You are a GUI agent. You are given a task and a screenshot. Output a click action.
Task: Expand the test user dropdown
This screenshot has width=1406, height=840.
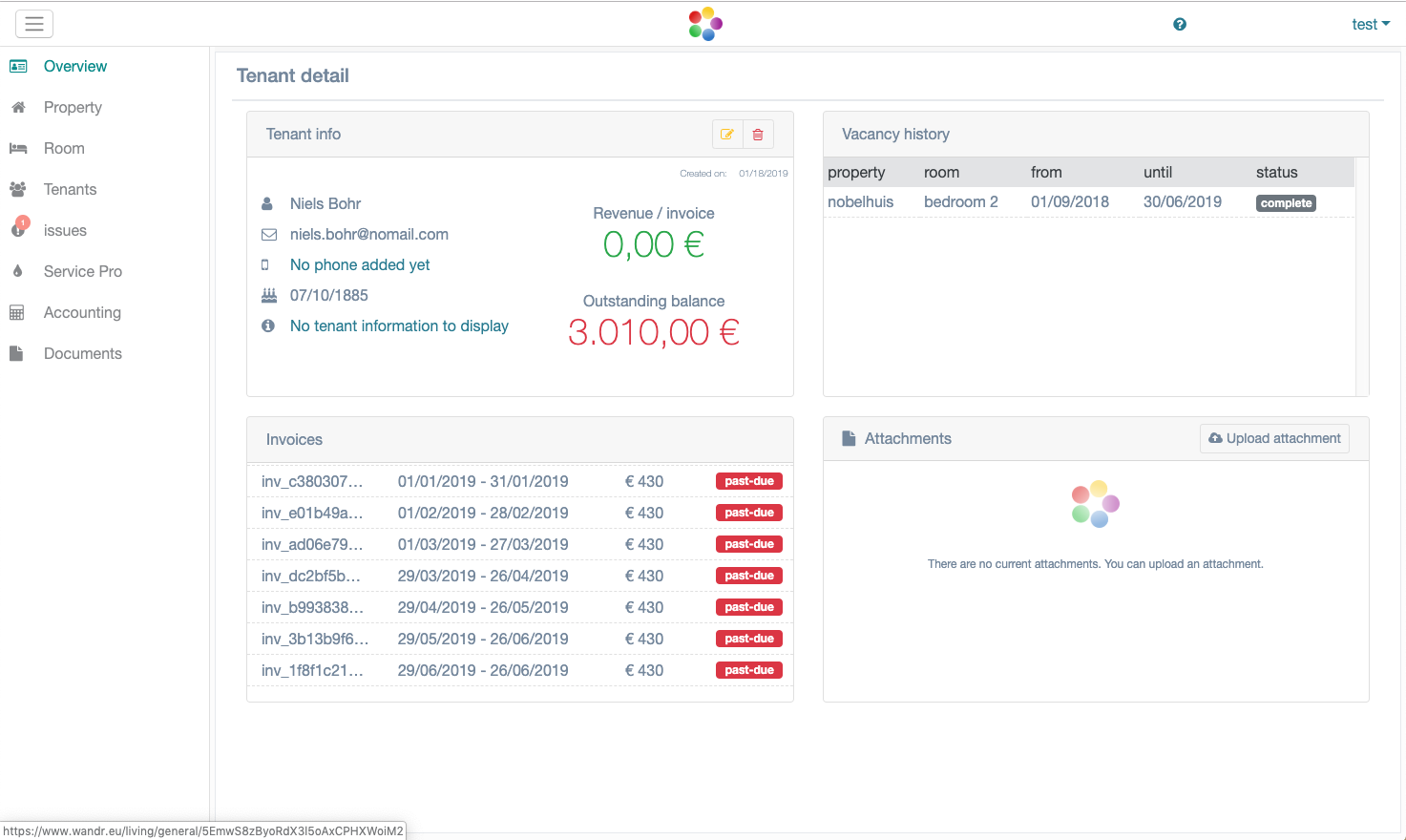(1370, 25)
